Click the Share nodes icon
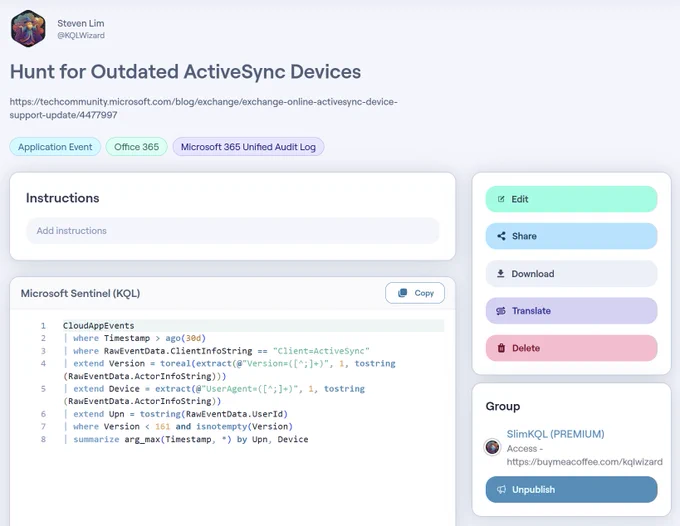Screen dimensions: 680x526 click(x=501, y=236)
